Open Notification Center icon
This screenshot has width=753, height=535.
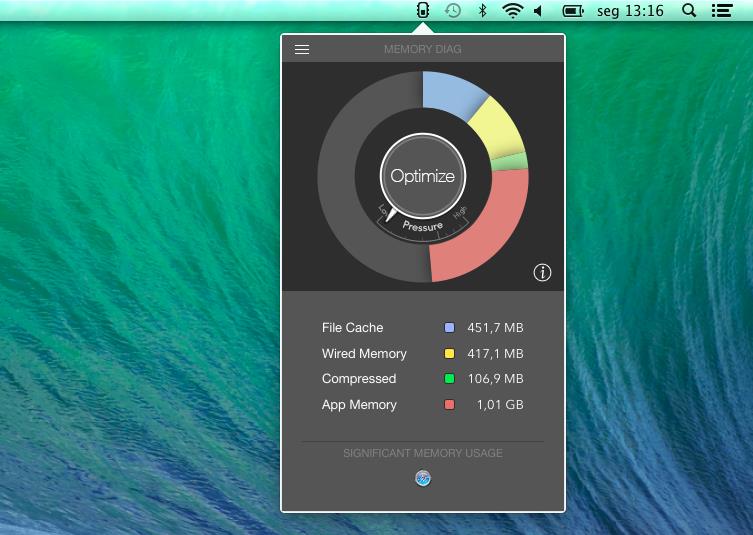(x=721, y=11)
